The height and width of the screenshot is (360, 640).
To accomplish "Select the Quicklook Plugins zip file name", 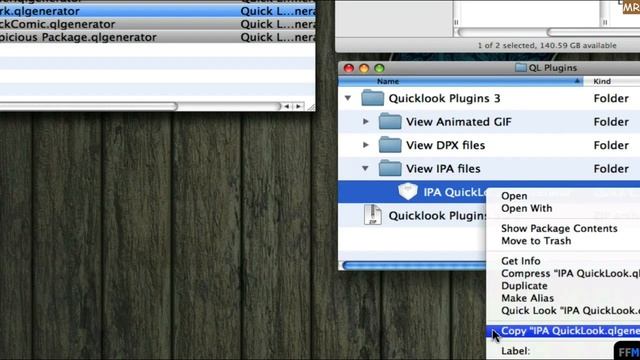I will tap(437, 216).
